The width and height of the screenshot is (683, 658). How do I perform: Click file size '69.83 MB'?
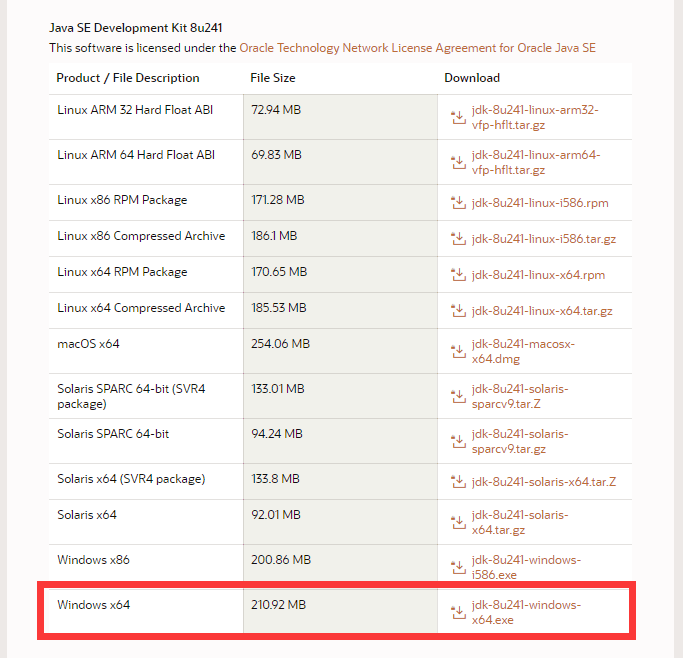(x=276, y=155)
